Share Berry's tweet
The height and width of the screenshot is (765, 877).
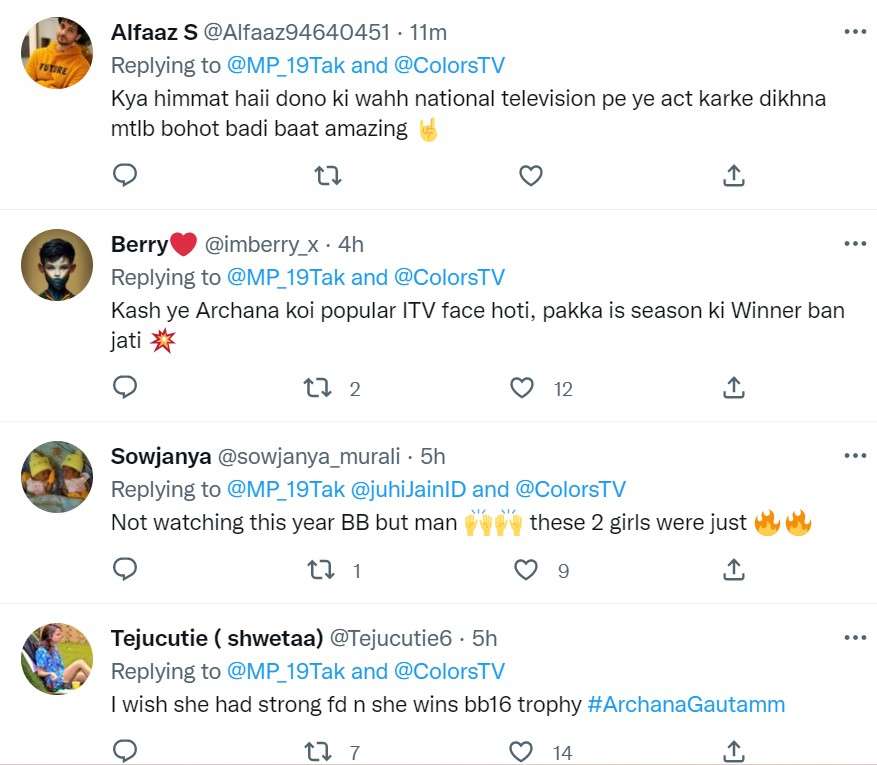coord(733,387)
